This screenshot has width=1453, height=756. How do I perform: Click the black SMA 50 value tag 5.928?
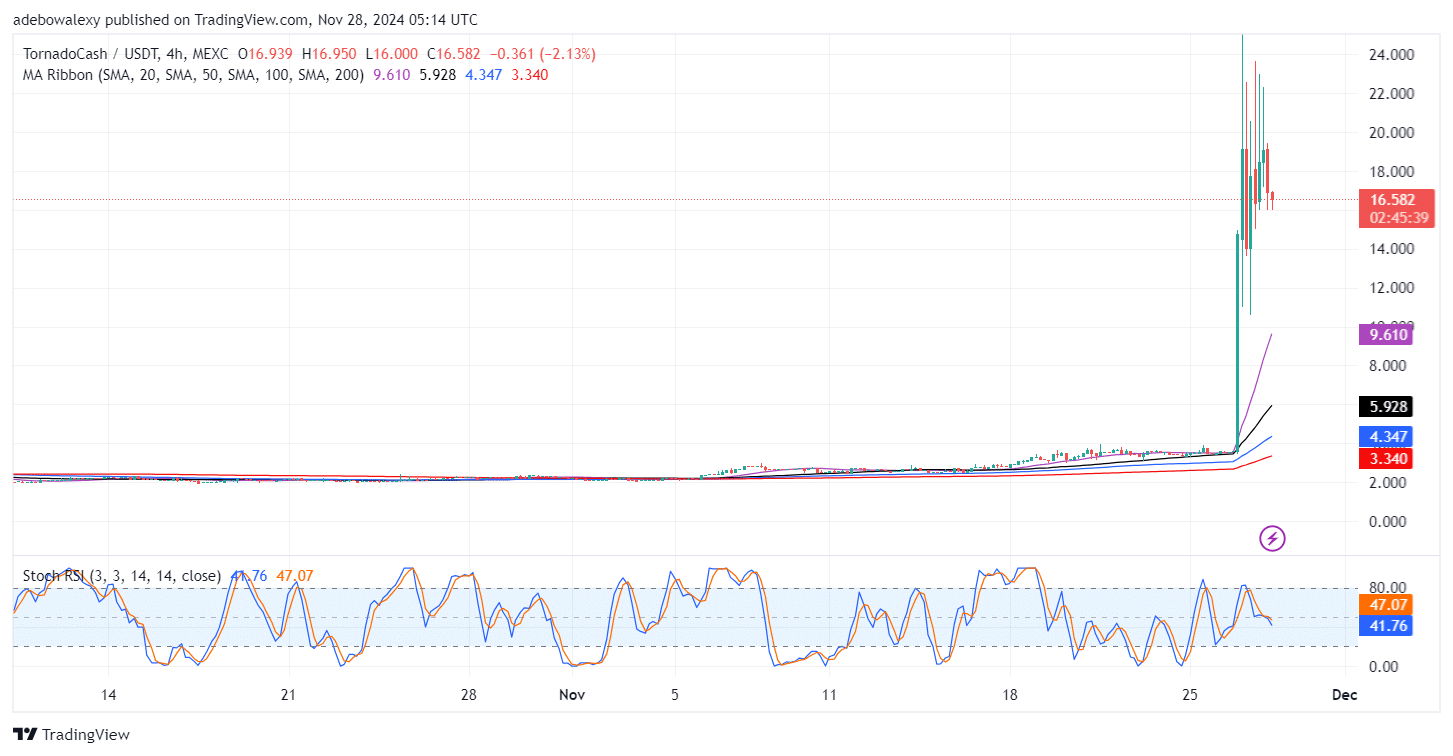click(x=1385, y=407)
